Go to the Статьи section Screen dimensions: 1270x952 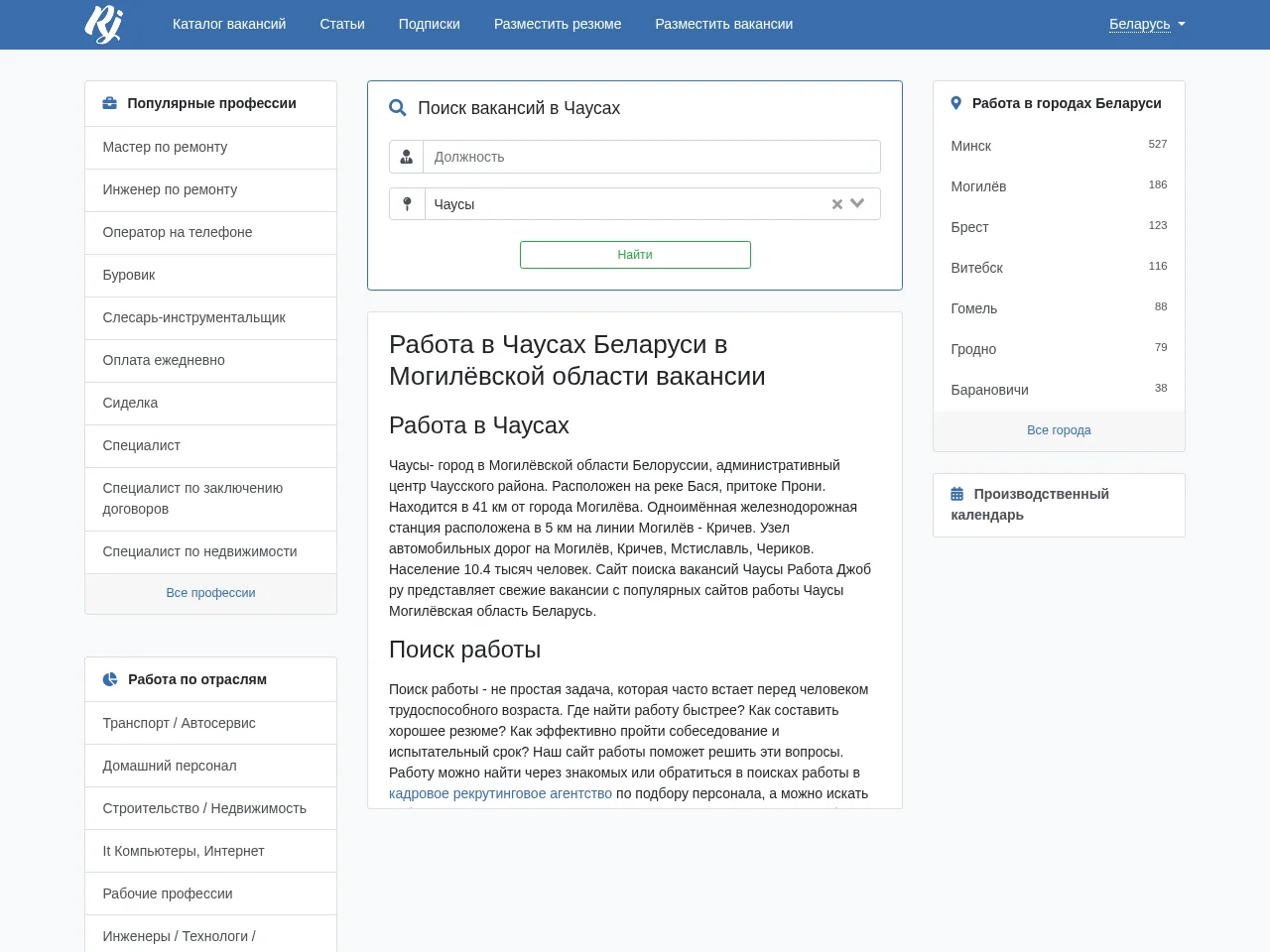(x=342, y=24)
